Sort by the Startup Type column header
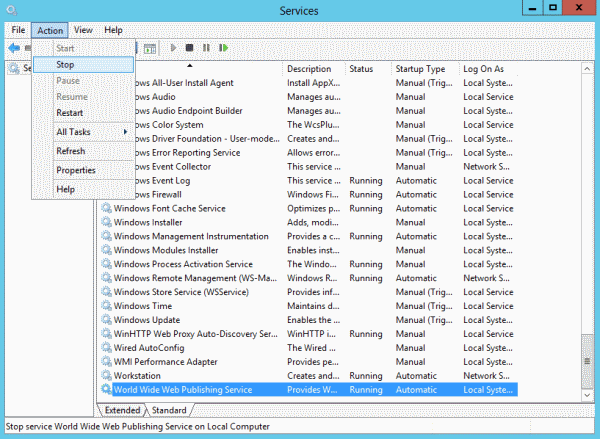This screenshot has width=600, height=439. 426,69
